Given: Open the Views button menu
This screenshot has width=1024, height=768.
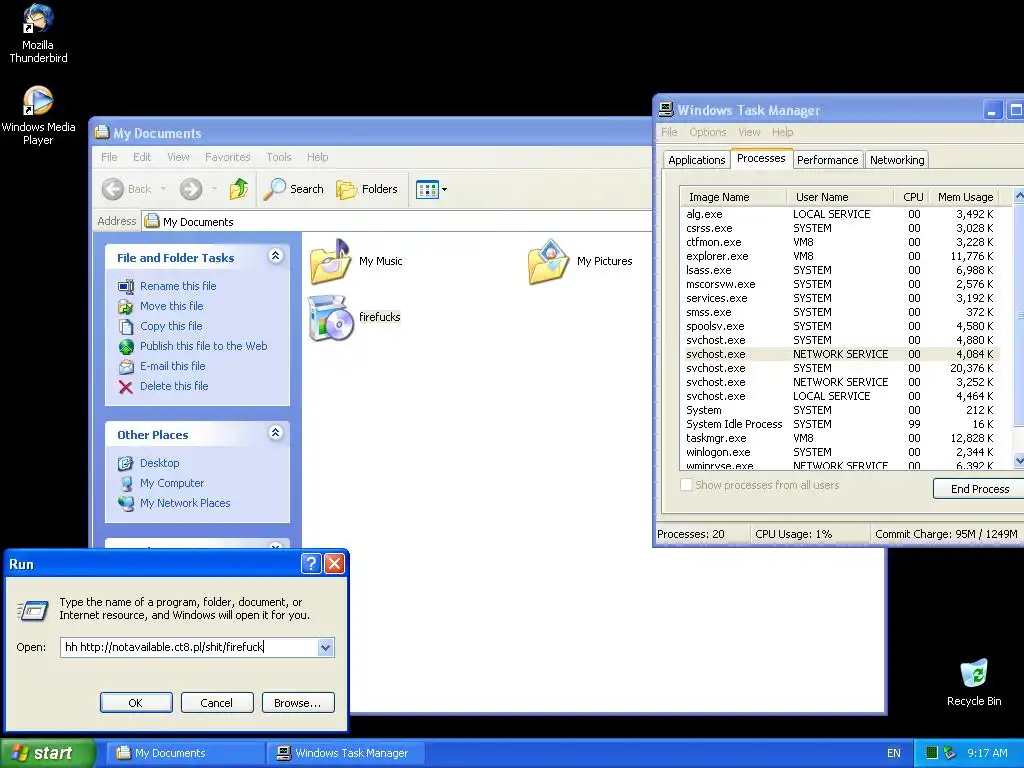Looking at the screenshot, I should tap(432, 189).
